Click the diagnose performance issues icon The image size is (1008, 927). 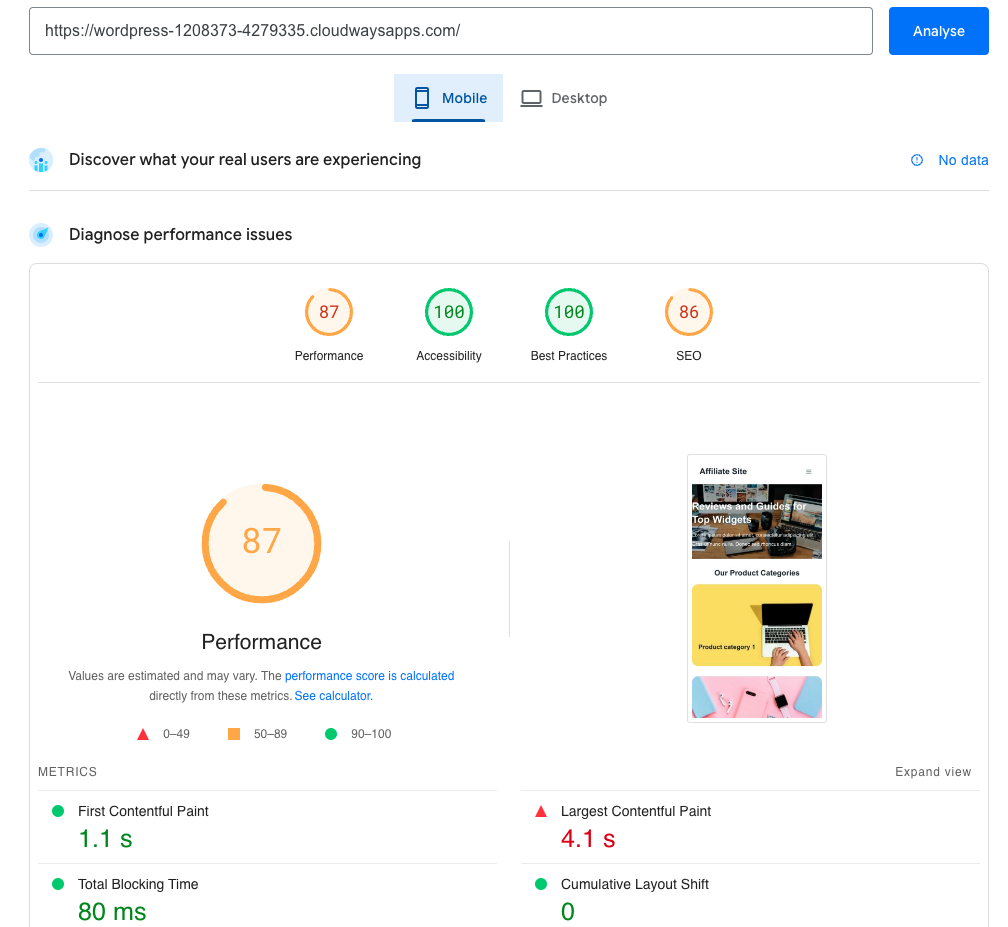pyautogui.click(x=41, y=235)
